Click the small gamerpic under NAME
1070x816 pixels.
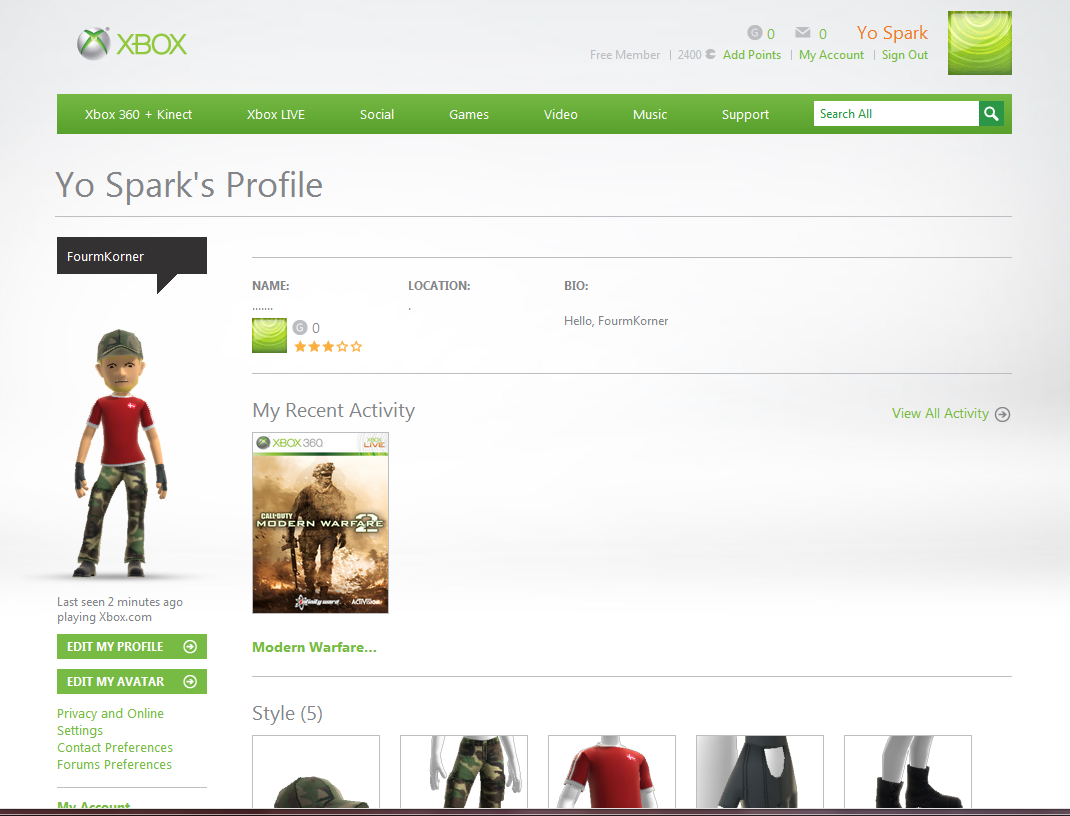269,335
